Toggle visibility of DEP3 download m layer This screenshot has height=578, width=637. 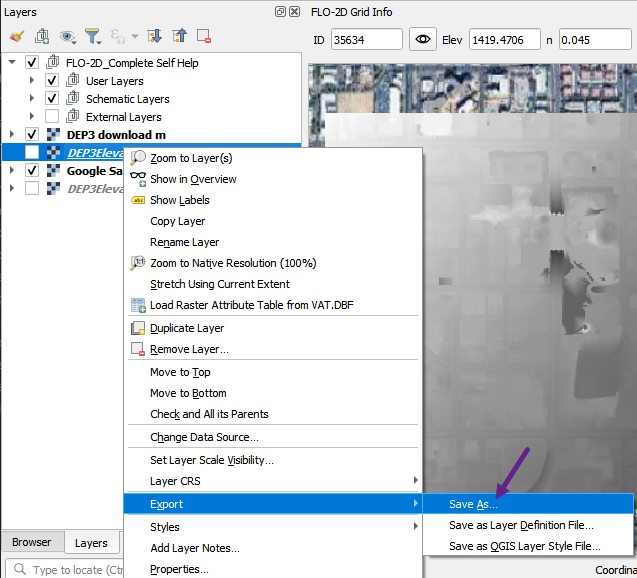[32, 135]
